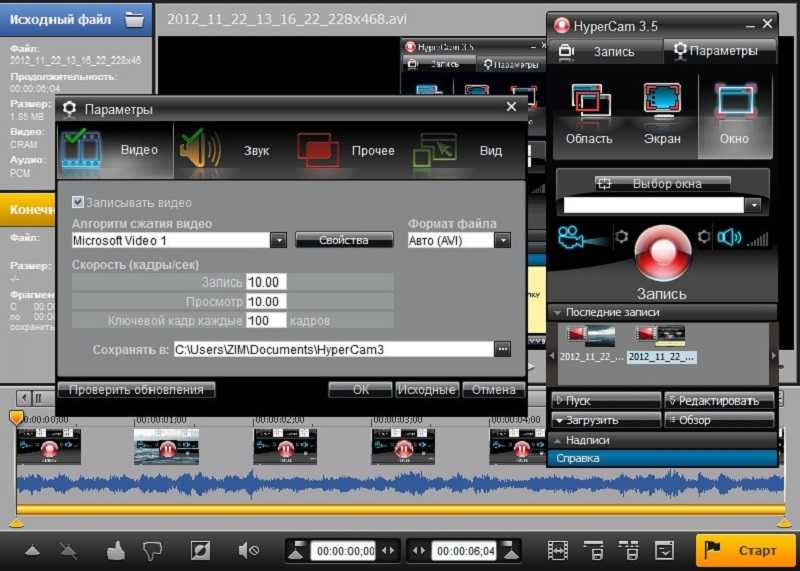
Task: Click Редактировать button in HyperCam
Action: [x=719, y=401]
